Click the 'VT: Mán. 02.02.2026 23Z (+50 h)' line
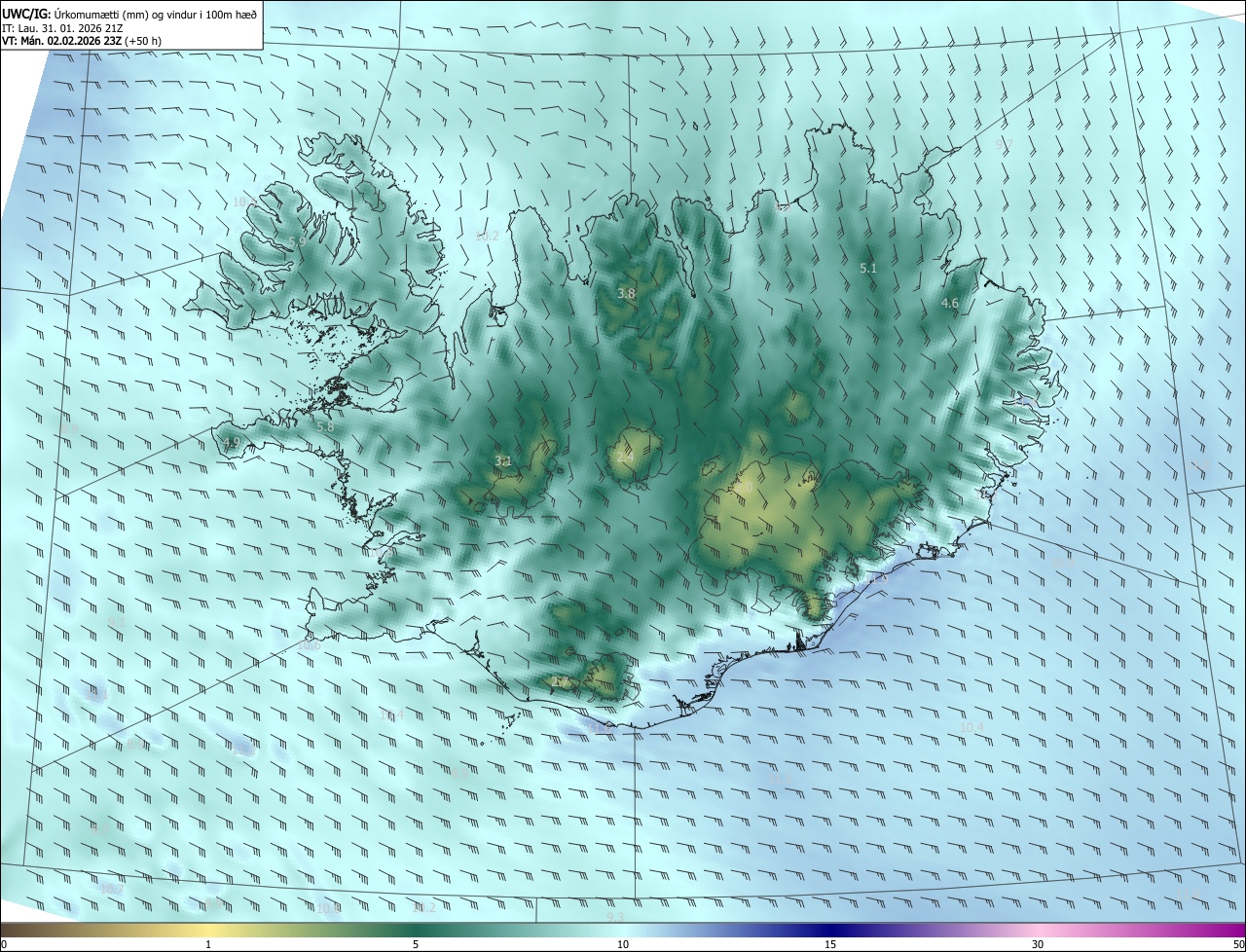This screenshot has height=952, width=1246. click(x=82, y=42)
